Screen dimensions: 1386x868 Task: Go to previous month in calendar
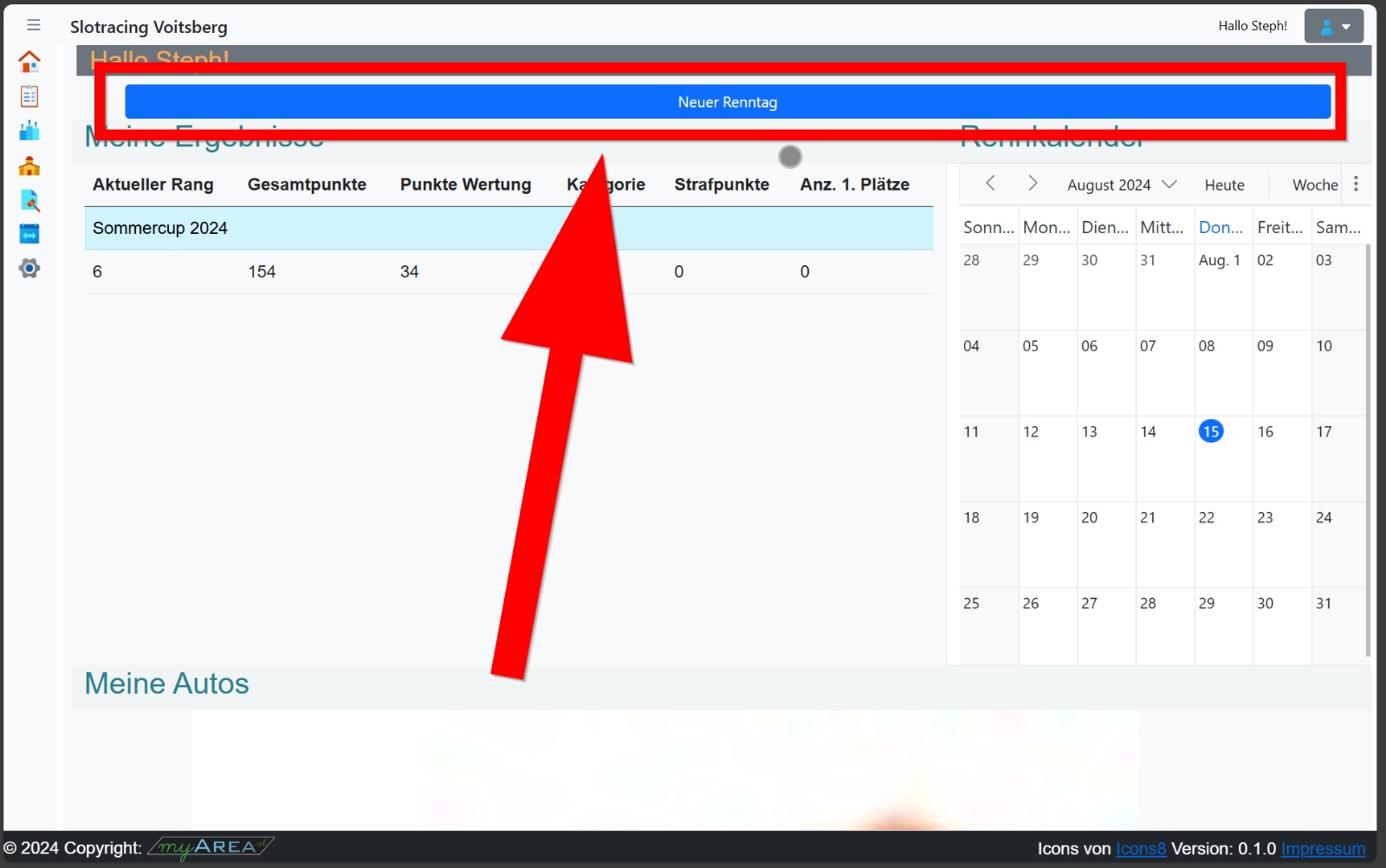tap(990, 184)
